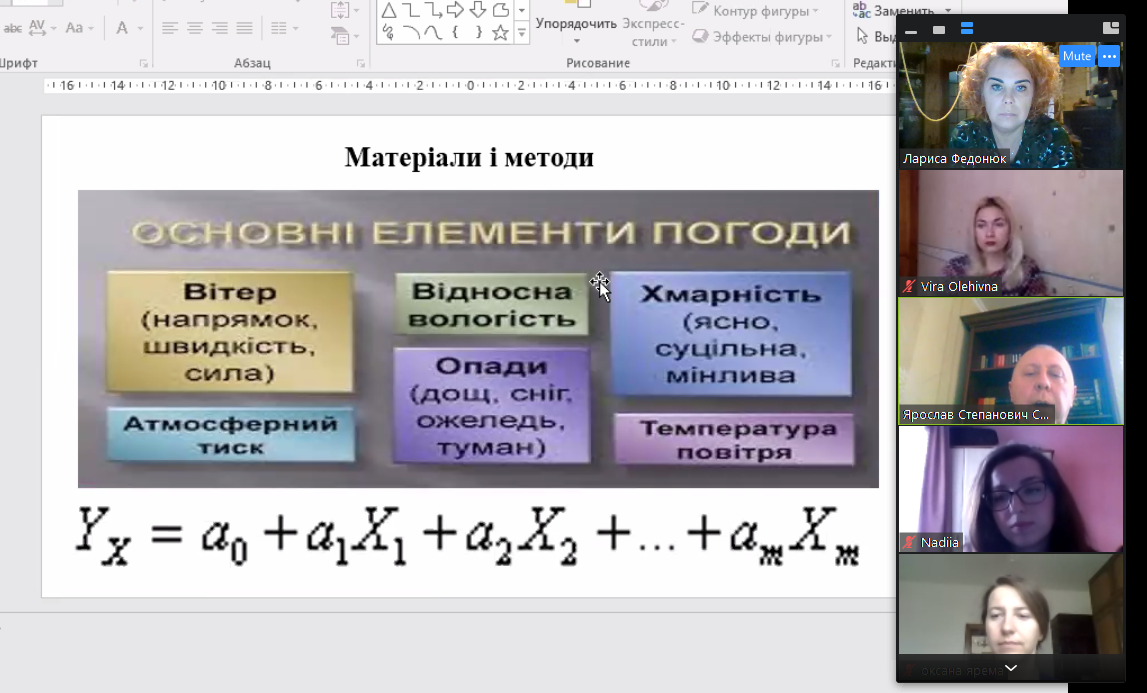
Task: Open the change case Aa dropdown
Action: (x=78, y=28)
